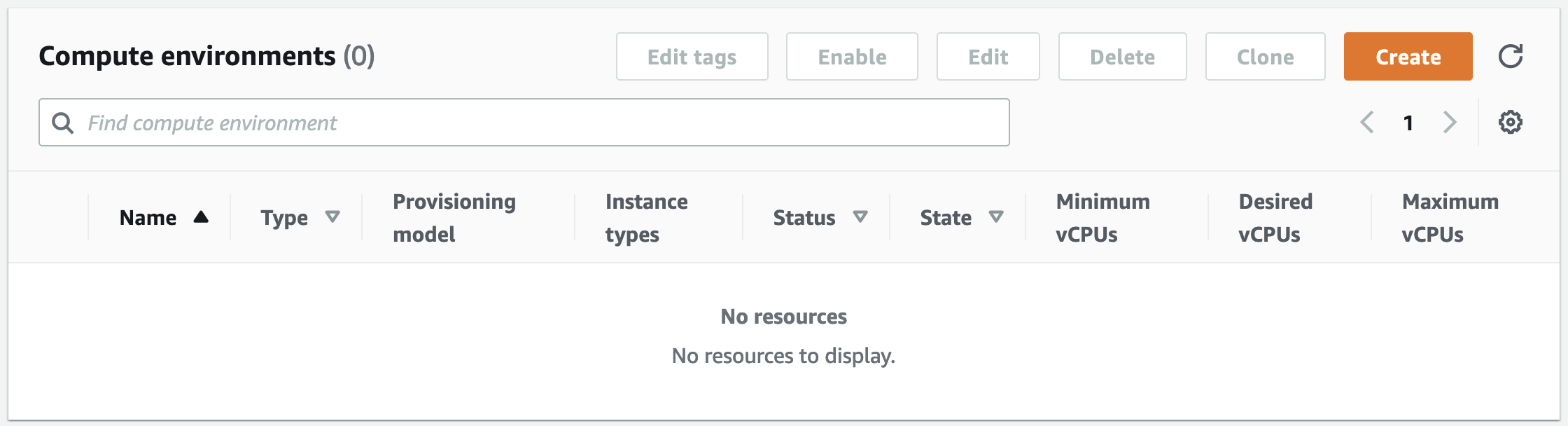Create a new compute environment
This screenshot has width=1568, height=426.
click(1408, 56)
